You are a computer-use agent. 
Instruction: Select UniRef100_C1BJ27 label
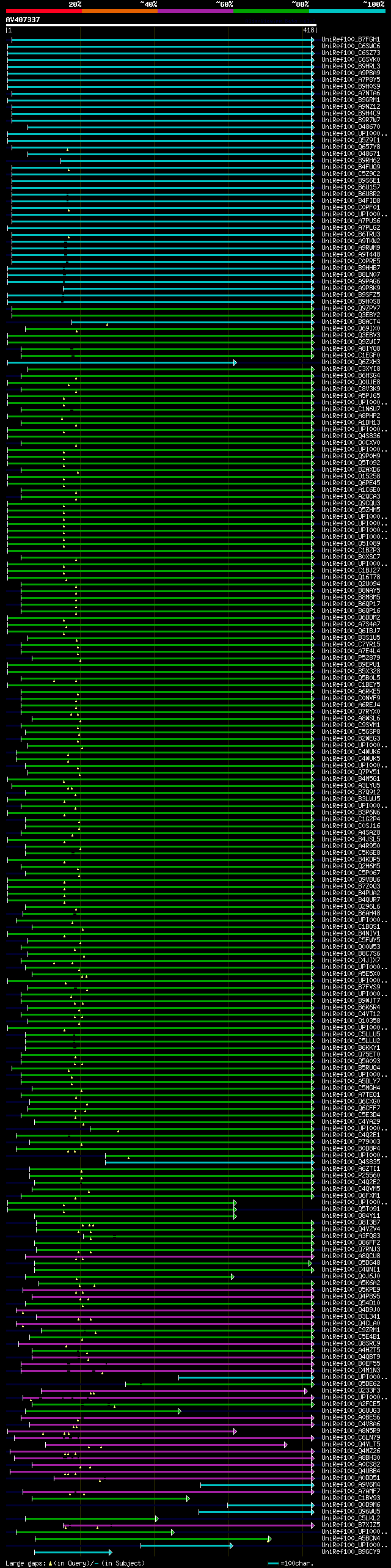[351, 571]
